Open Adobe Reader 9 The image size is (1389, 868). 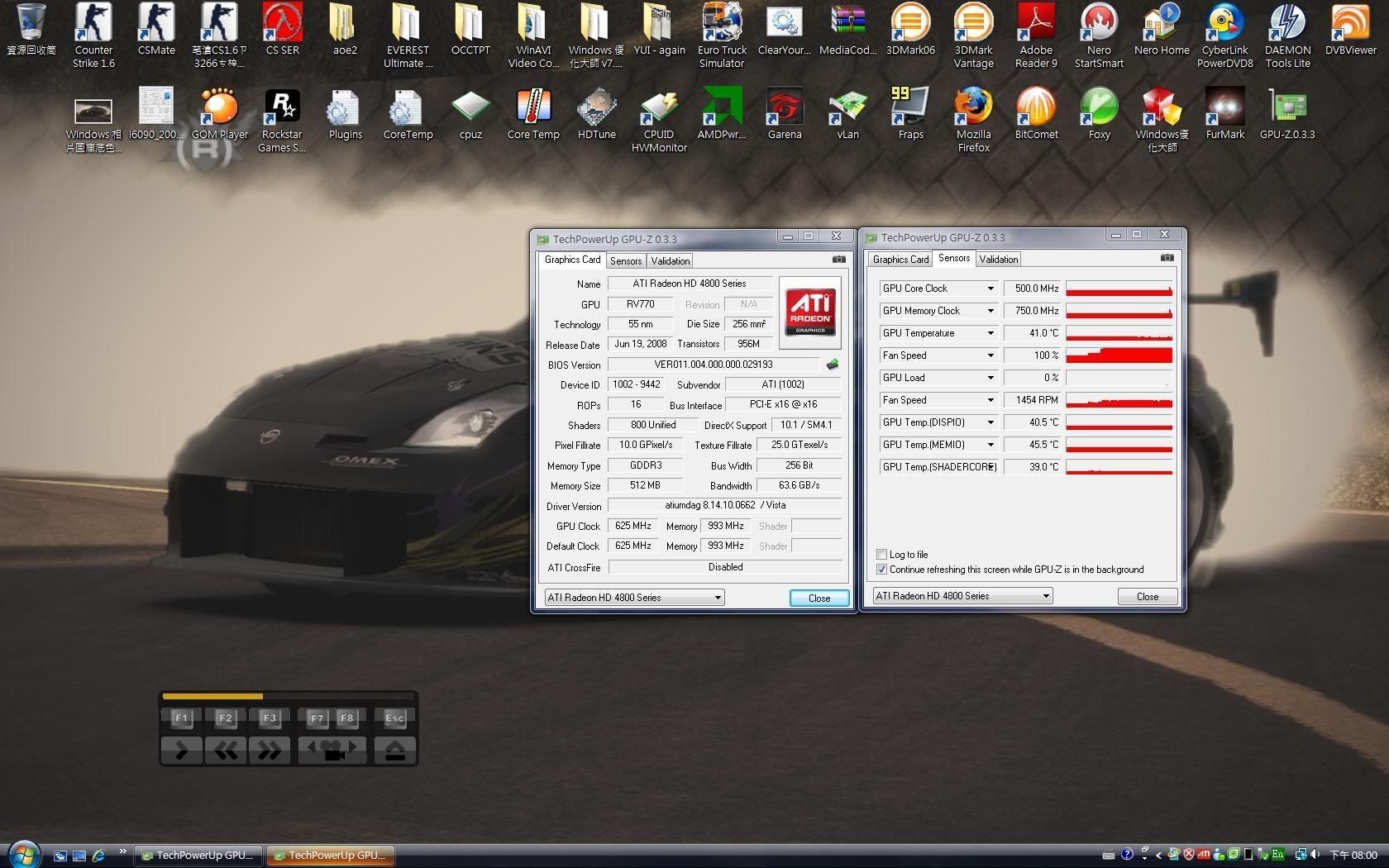click(x=1036, y=36)
